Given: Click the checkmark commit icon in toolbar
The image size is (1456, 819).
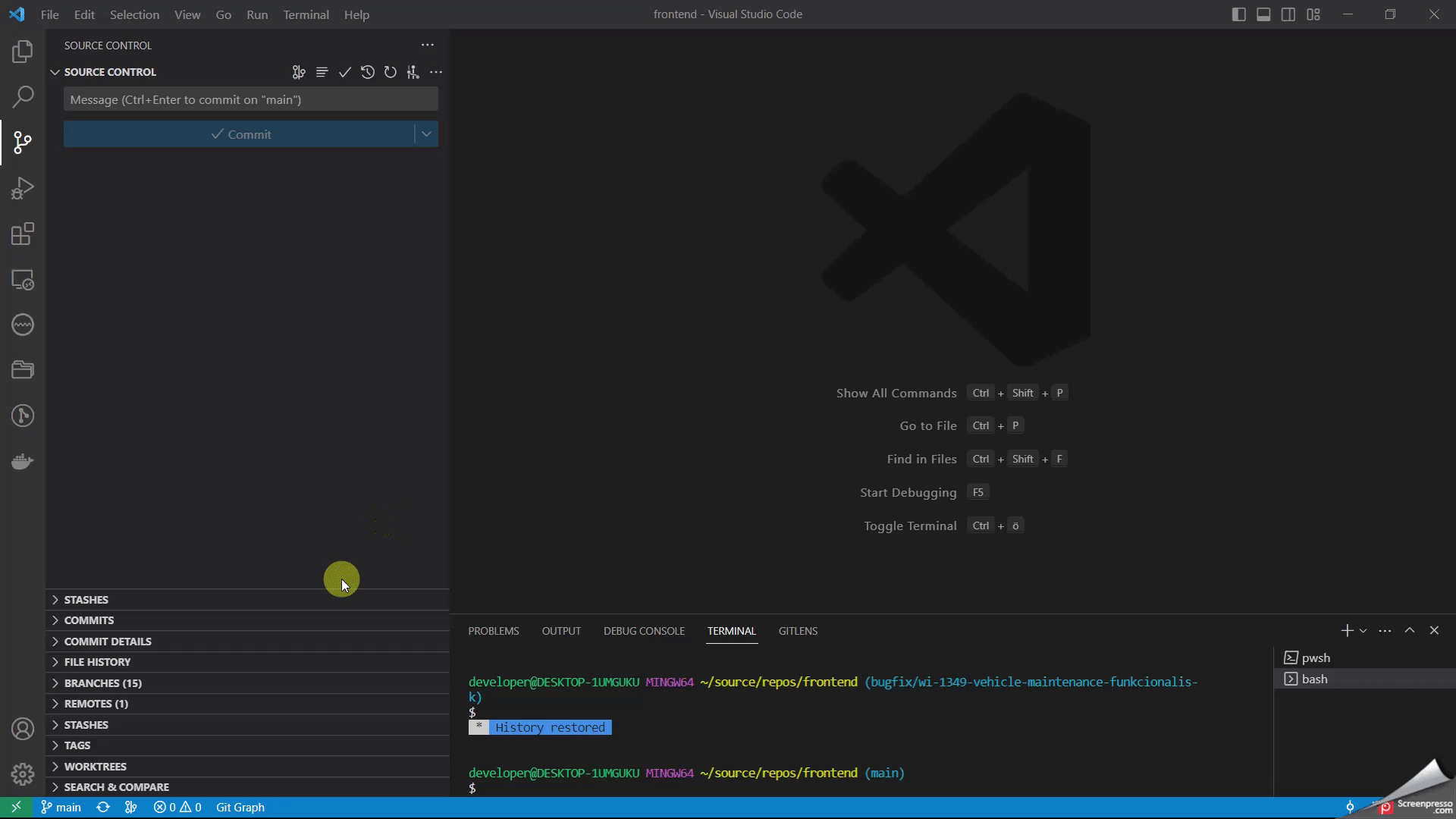Looking at the screenshot, I should click(x=345, y=72).
